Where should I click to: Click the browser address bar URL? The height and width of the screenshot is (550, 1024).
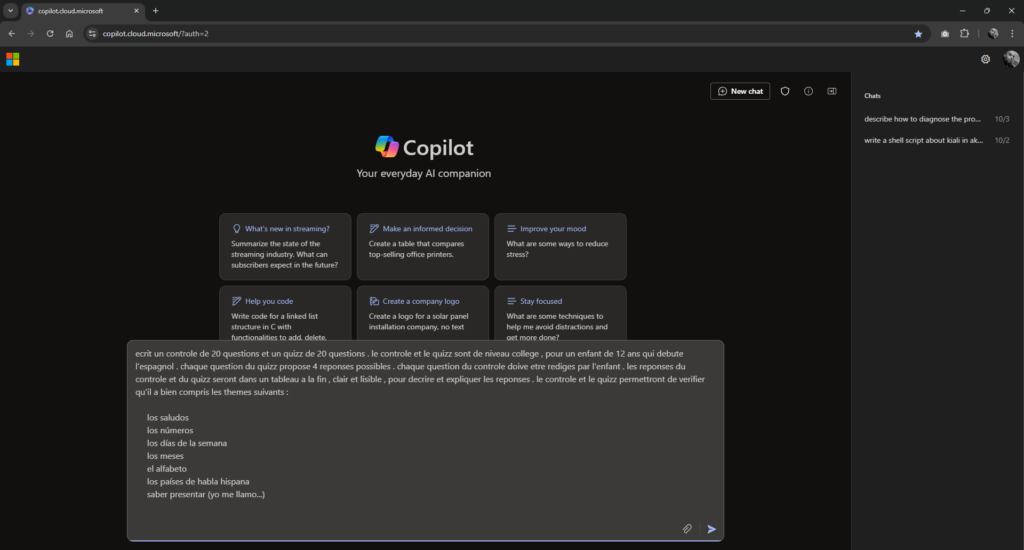point(155,33)
